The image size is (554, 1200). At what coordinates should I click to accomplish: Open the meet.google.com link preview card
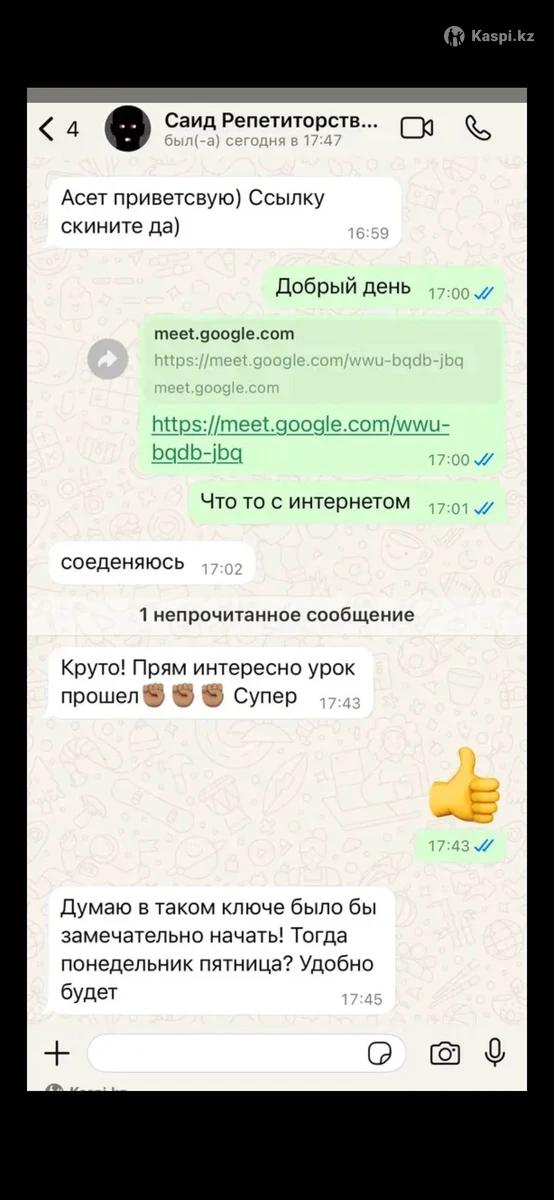322,361
